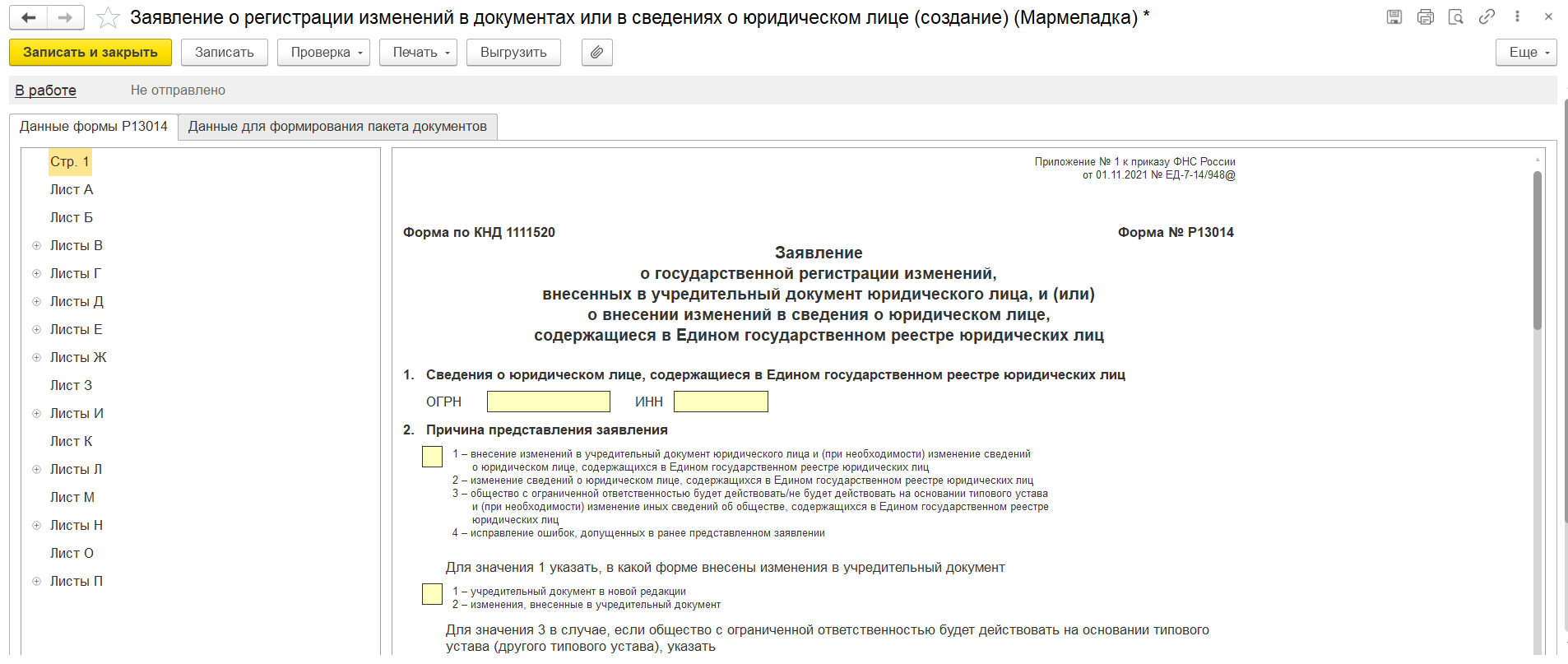Expand the «Листы Д» tree node
Image resolution: width=1568 pixels, height=664 pixels.
(36, 302)
